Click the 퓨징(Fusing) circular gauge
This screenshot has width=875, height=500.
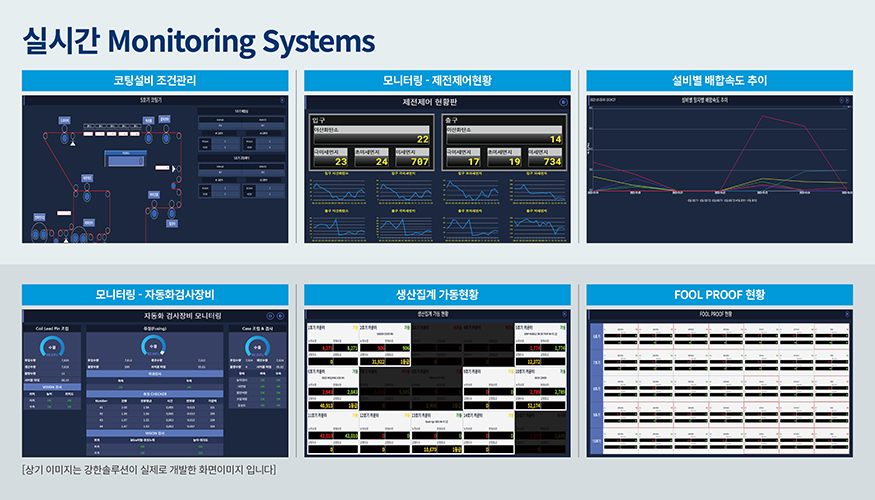(154, 346)
